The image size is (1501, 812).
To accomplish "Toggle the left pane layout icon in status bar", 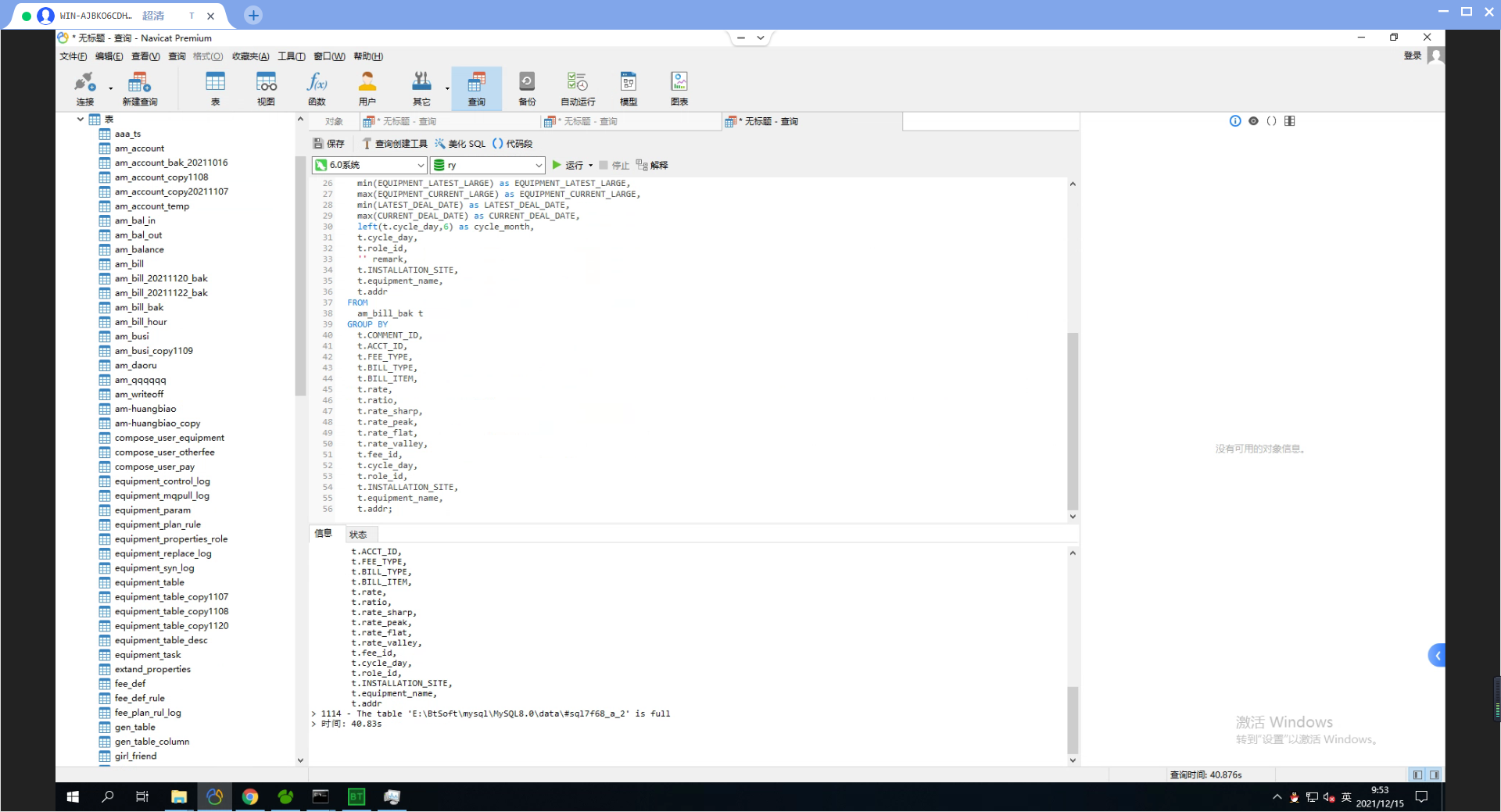I will [1417, 774].
